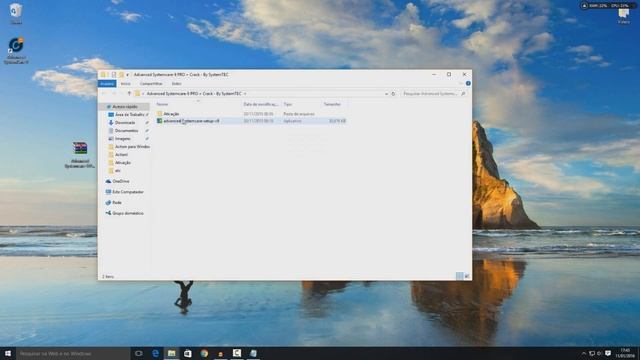The image size is (640, 360).
Task: Sort by Data de modificação column header
Action: pyautogui.click(x=261, y=104)
